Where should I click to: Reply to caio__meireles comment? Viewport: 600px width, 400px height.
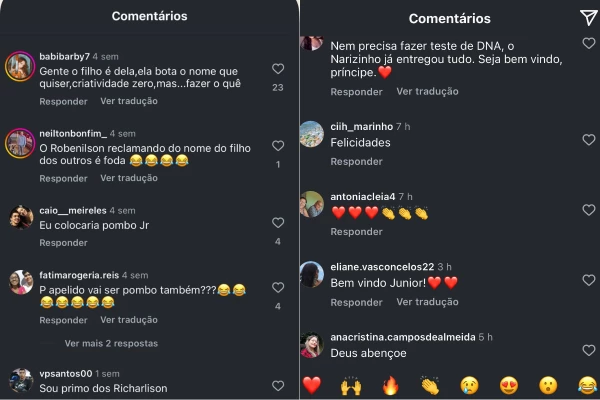(64, 243)
